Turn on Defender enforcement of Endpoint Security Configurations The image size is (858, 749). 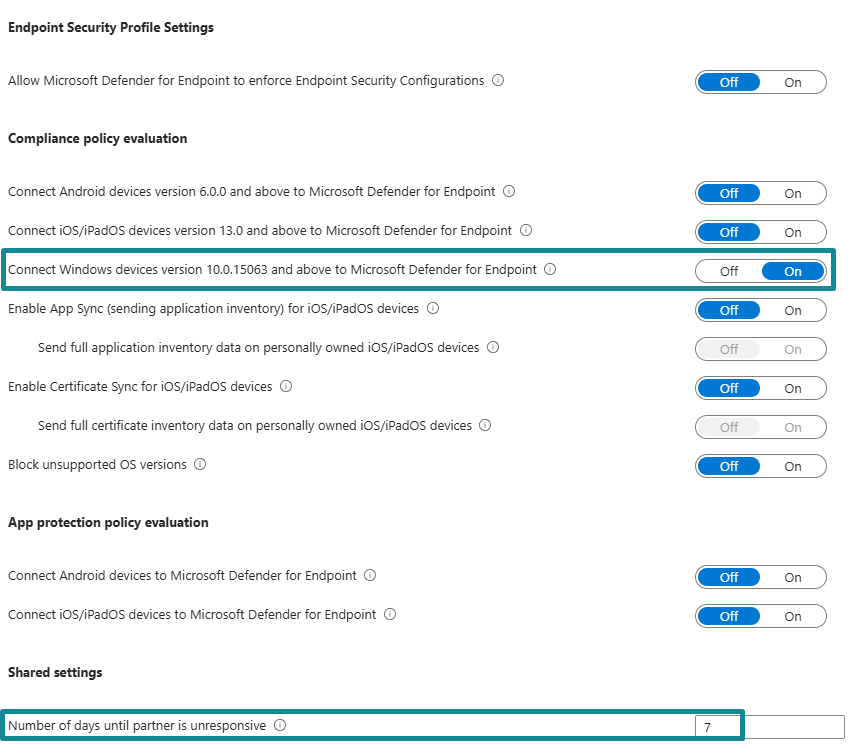(x=793, y=82)
